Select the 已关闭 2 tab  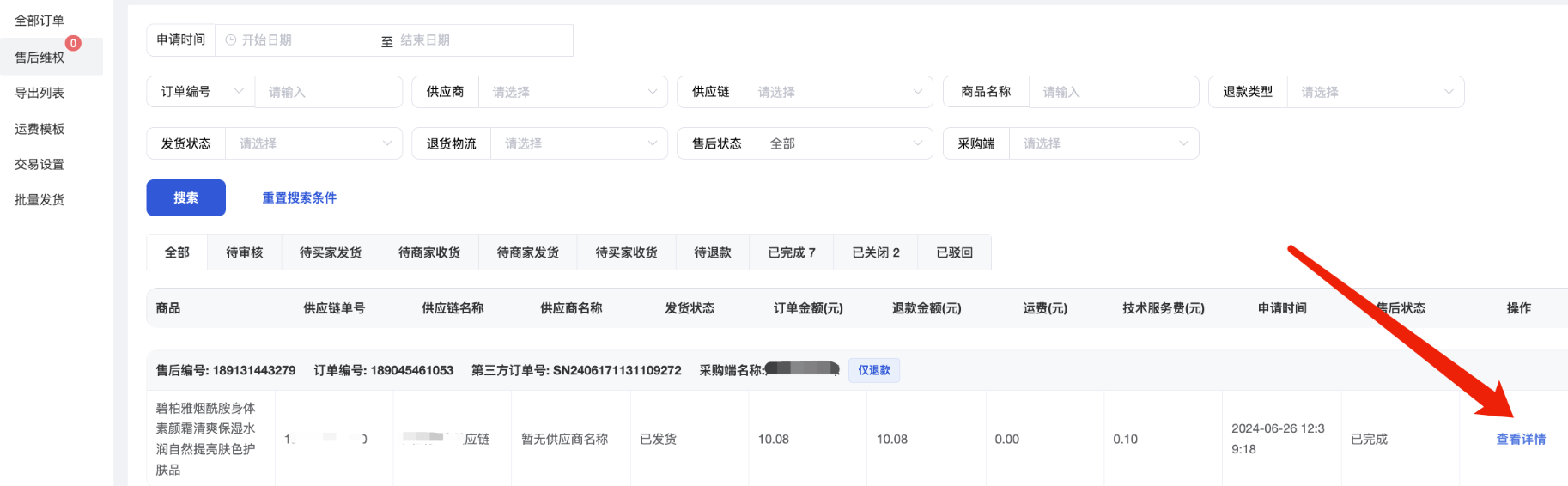(x=875, y=252)
